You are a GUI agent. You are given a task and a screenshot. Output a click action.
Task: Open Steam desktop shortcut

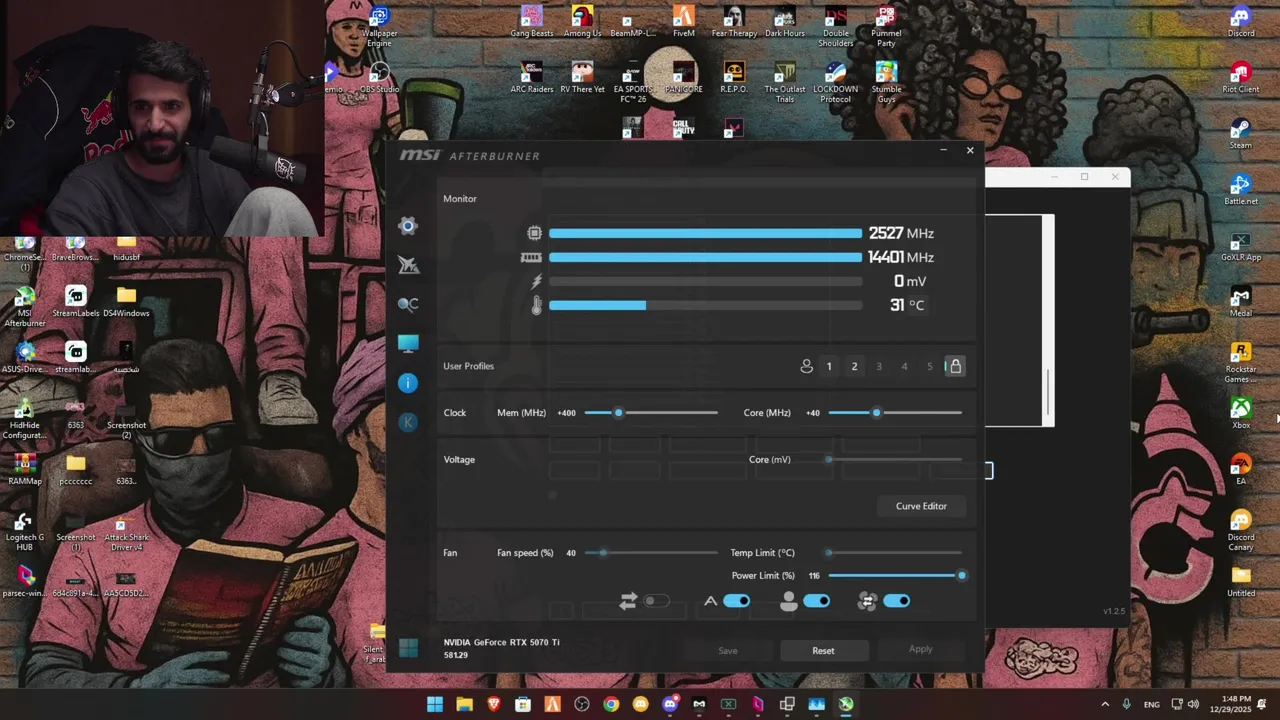click(x=1241, y=134)
